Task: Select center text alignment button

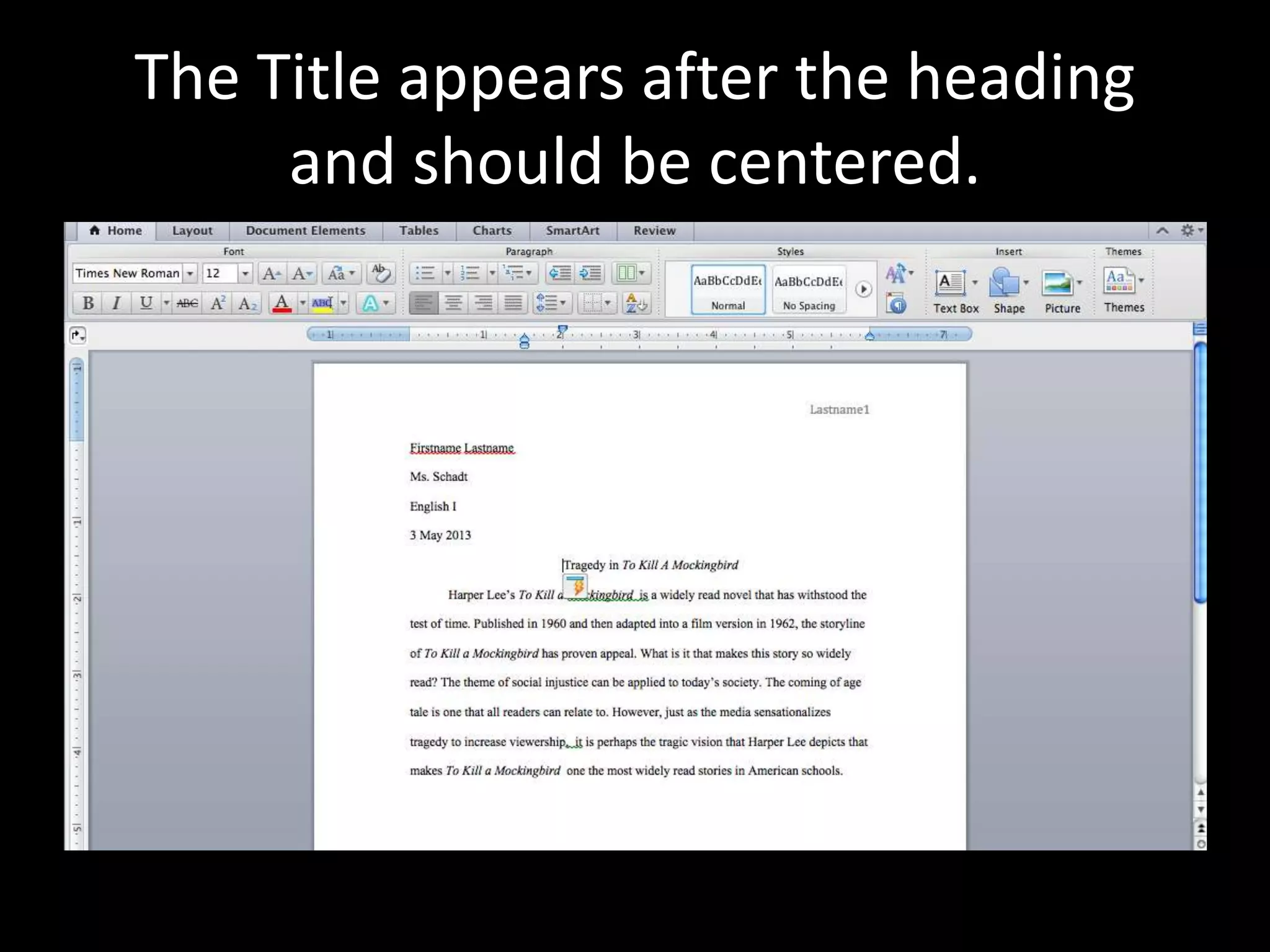Action: [453, 303]
